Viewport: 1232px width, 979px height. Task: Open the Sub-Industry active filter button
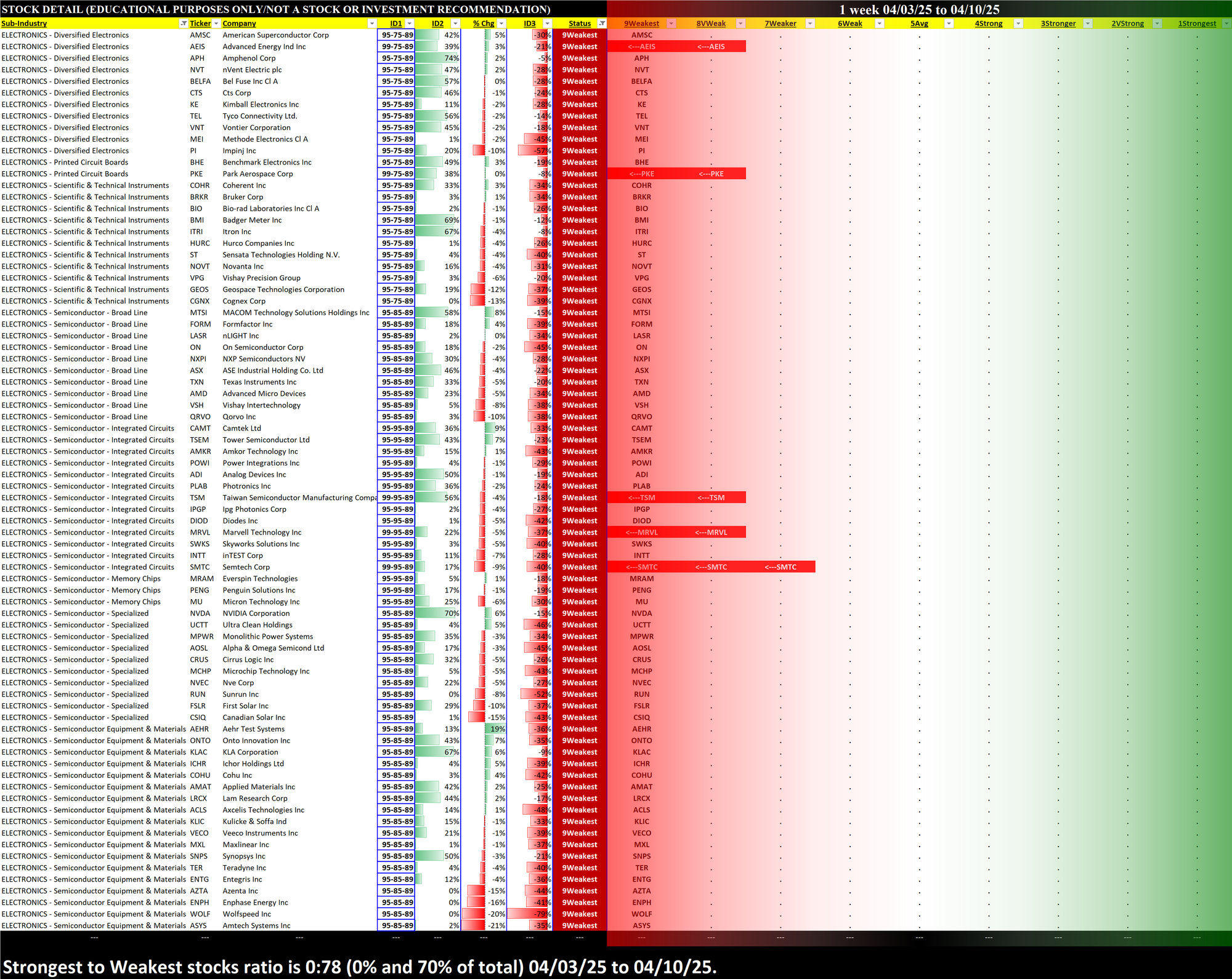[x=183, y=23]
